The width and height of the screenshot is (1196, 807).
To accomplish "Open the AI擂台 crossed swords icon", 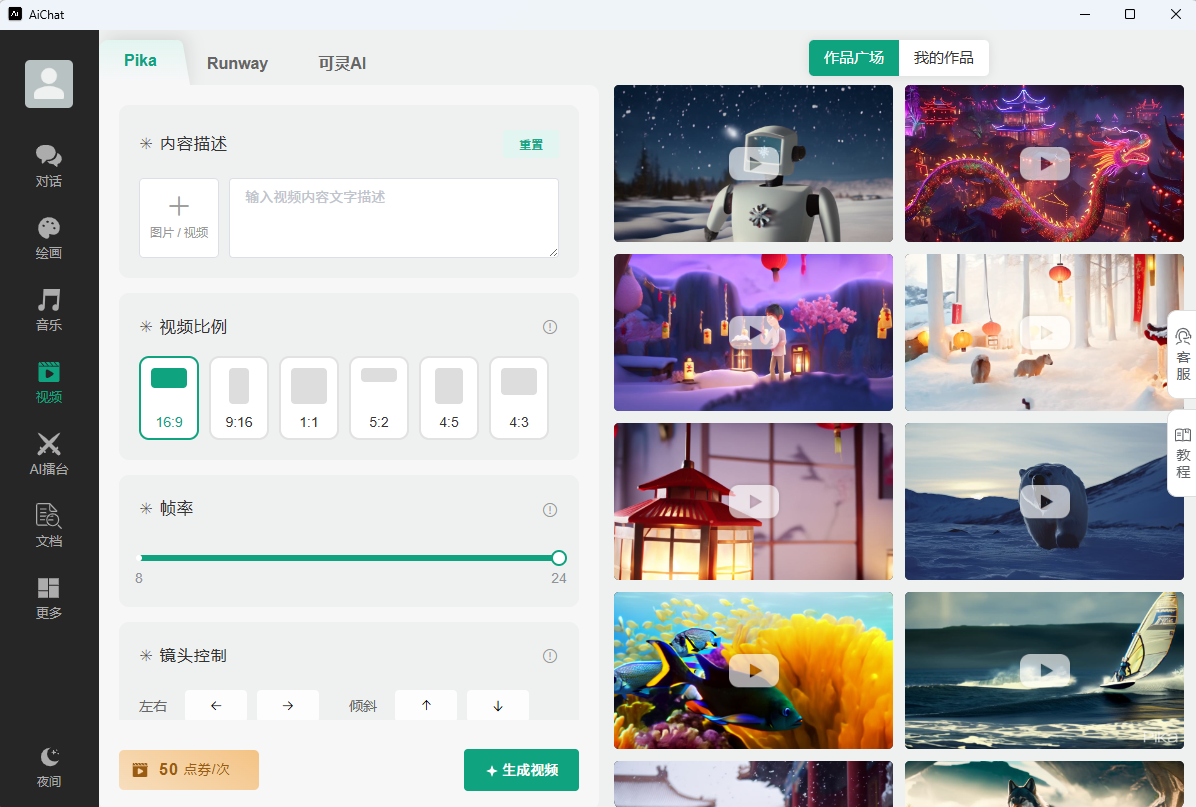I will (49, 454).
